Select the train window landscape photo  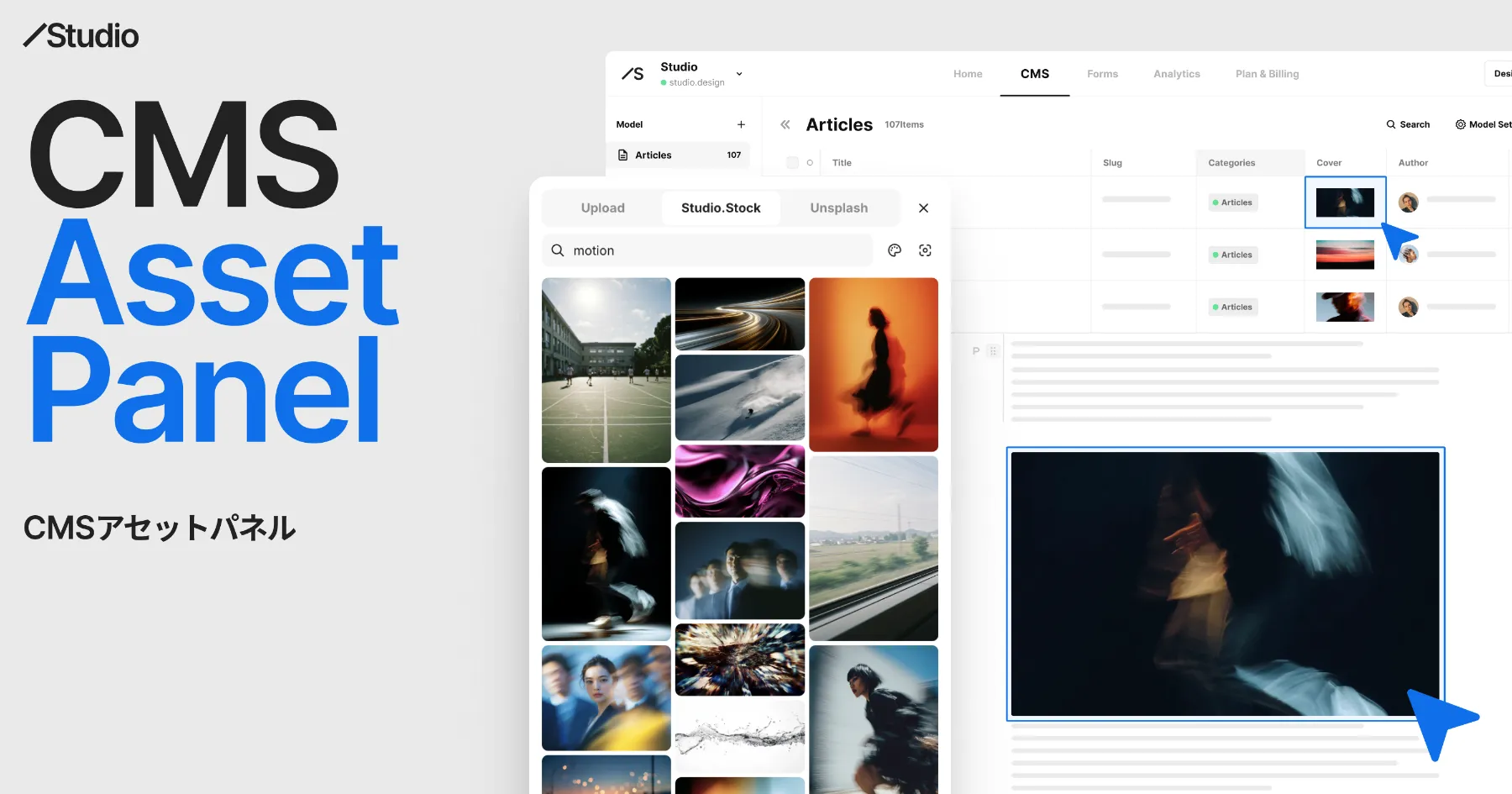point(874,549)
